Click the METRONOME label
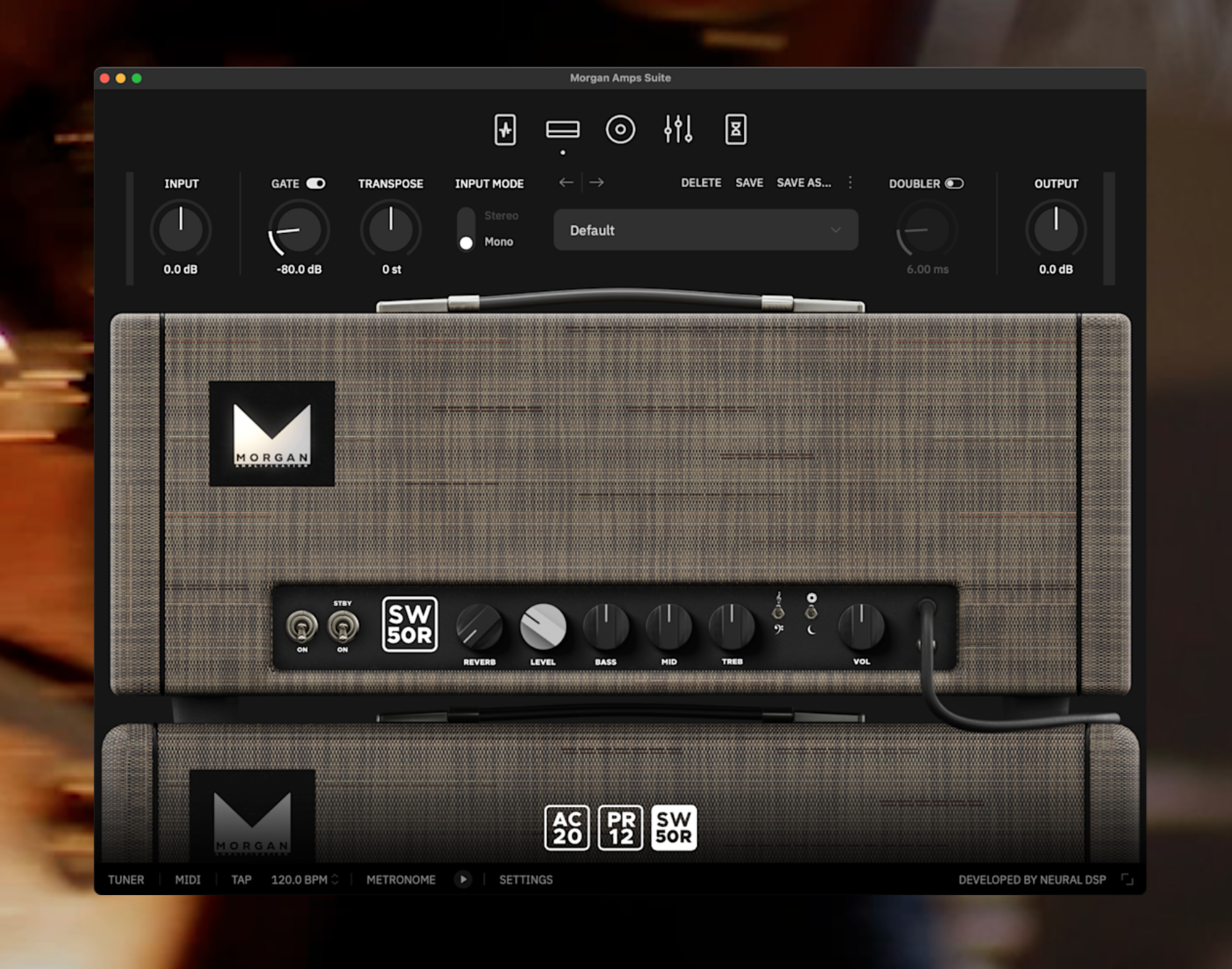 pos(401,879)
